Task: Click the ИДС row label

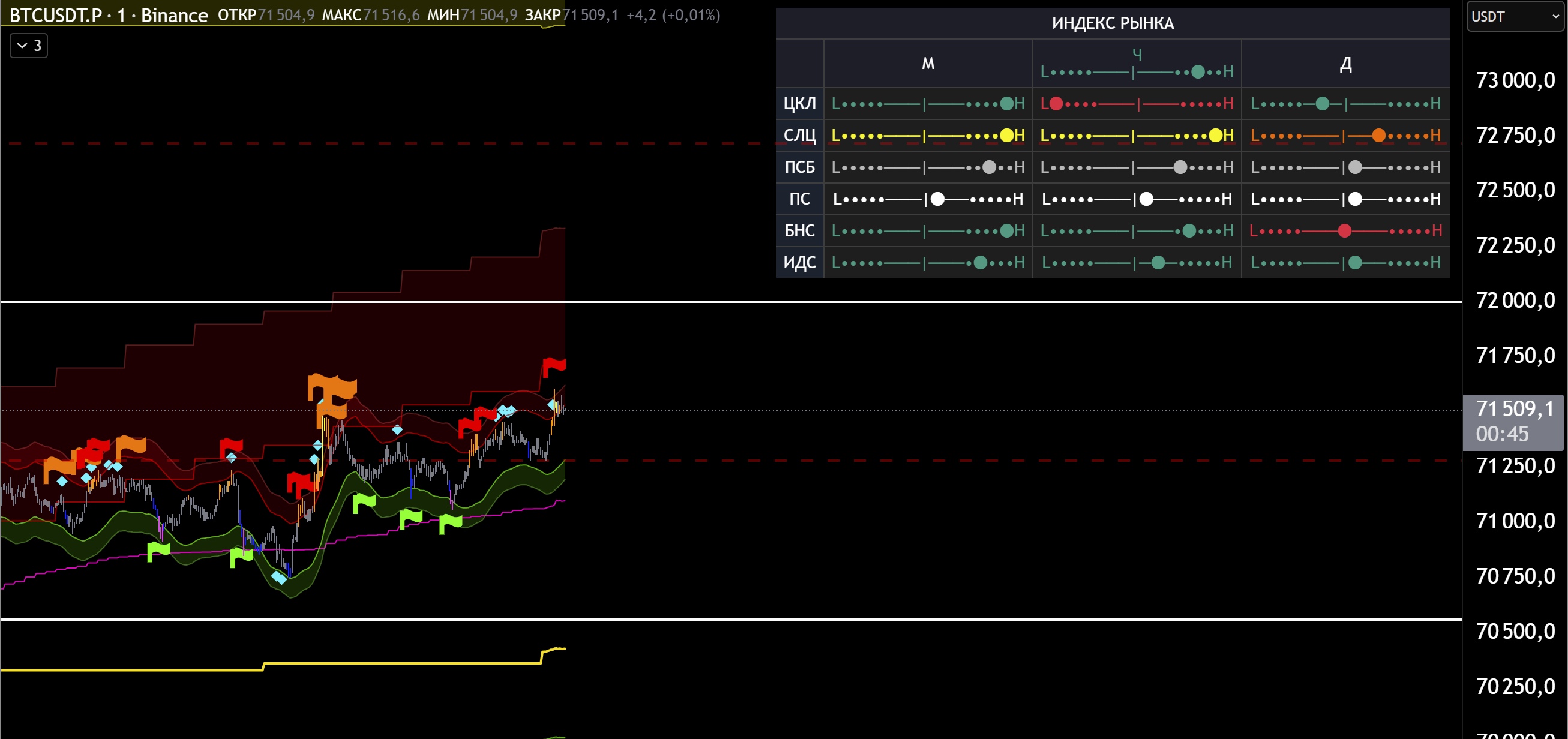Action: point(799,262)
